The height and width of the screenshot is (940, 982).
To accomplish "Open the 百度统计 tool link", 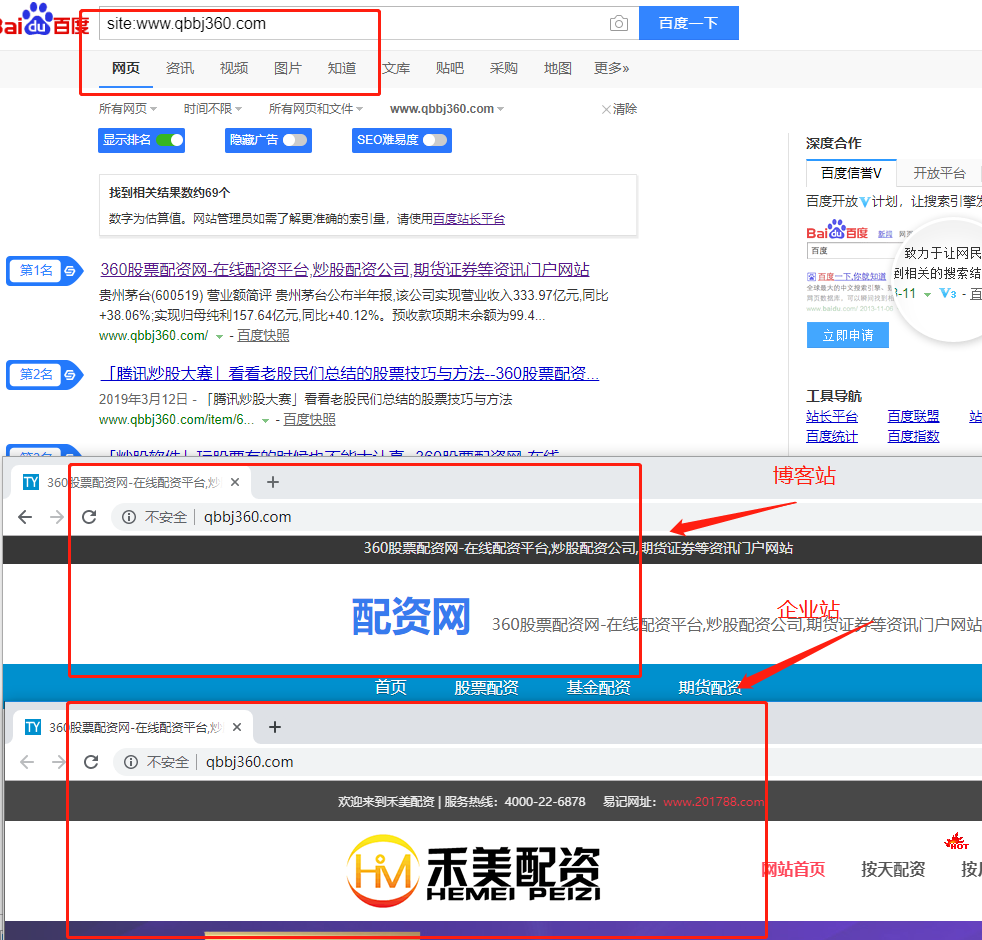I will [832, 436].
